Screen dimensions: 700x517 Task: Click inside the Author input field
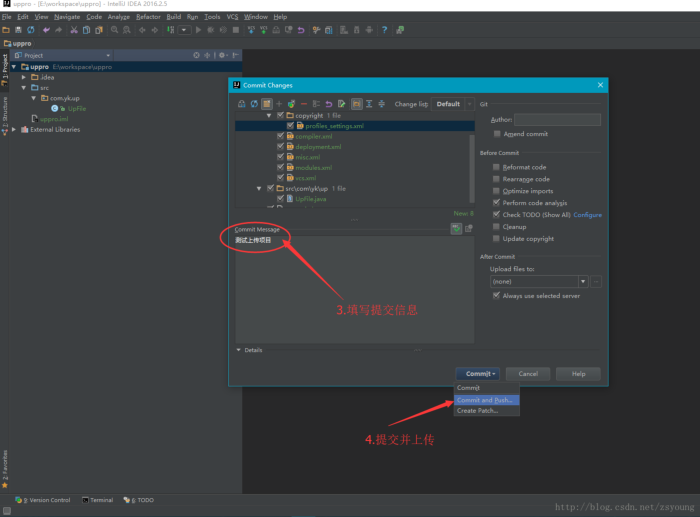tap(557, 119)
